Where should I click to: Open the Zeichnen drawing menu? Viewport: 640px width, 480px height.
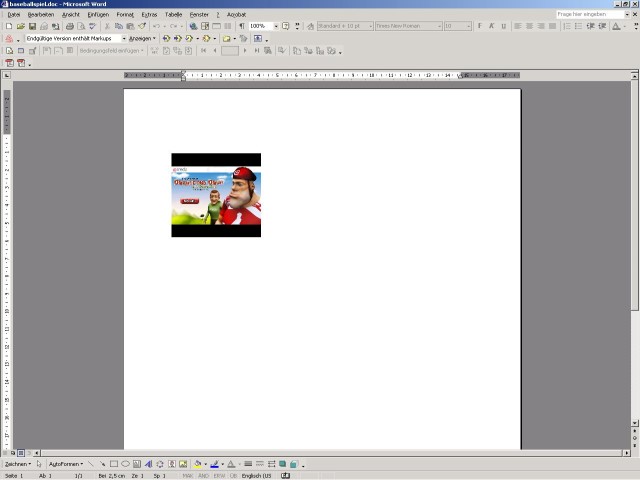click(18, 464)
